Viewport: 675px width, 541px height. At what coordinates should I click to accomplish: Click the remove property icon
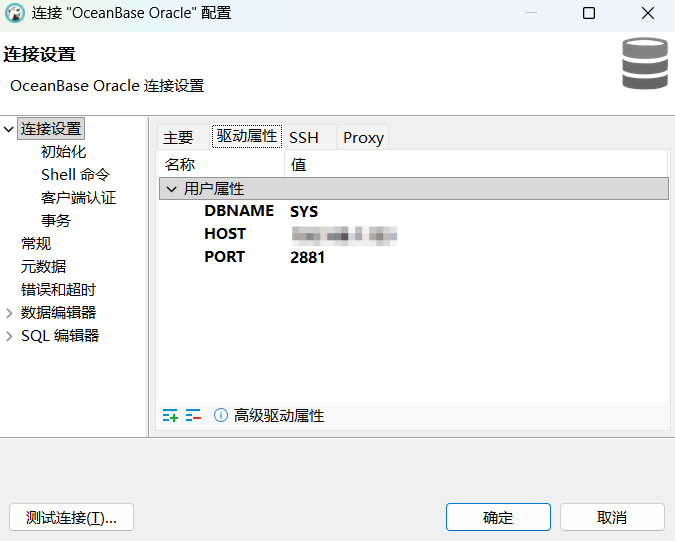(x=193, y=415)
